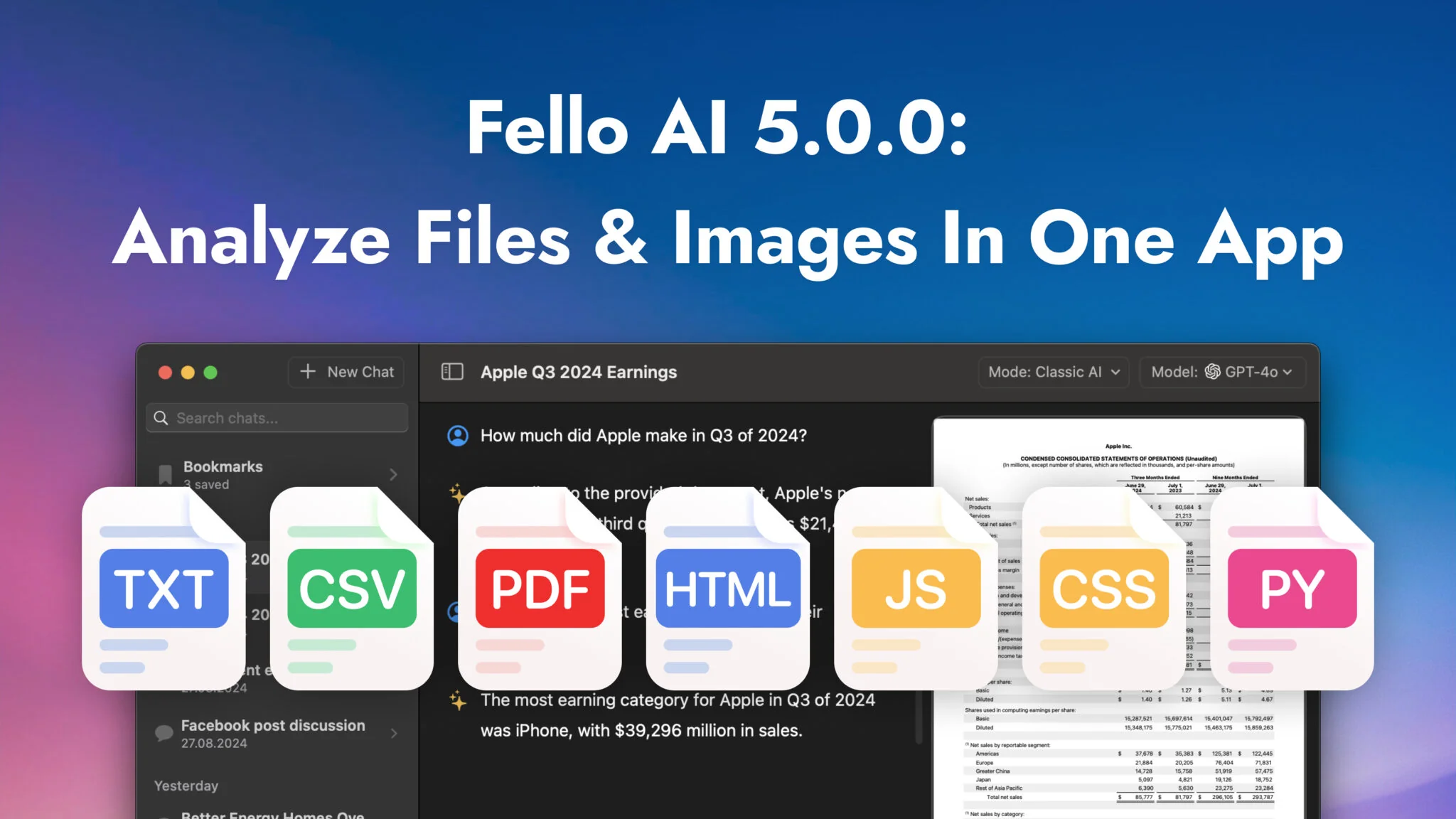This screenshot has width=1456, height=819.
Task: Select the CSS file icon
Action: click(1104, 588)
